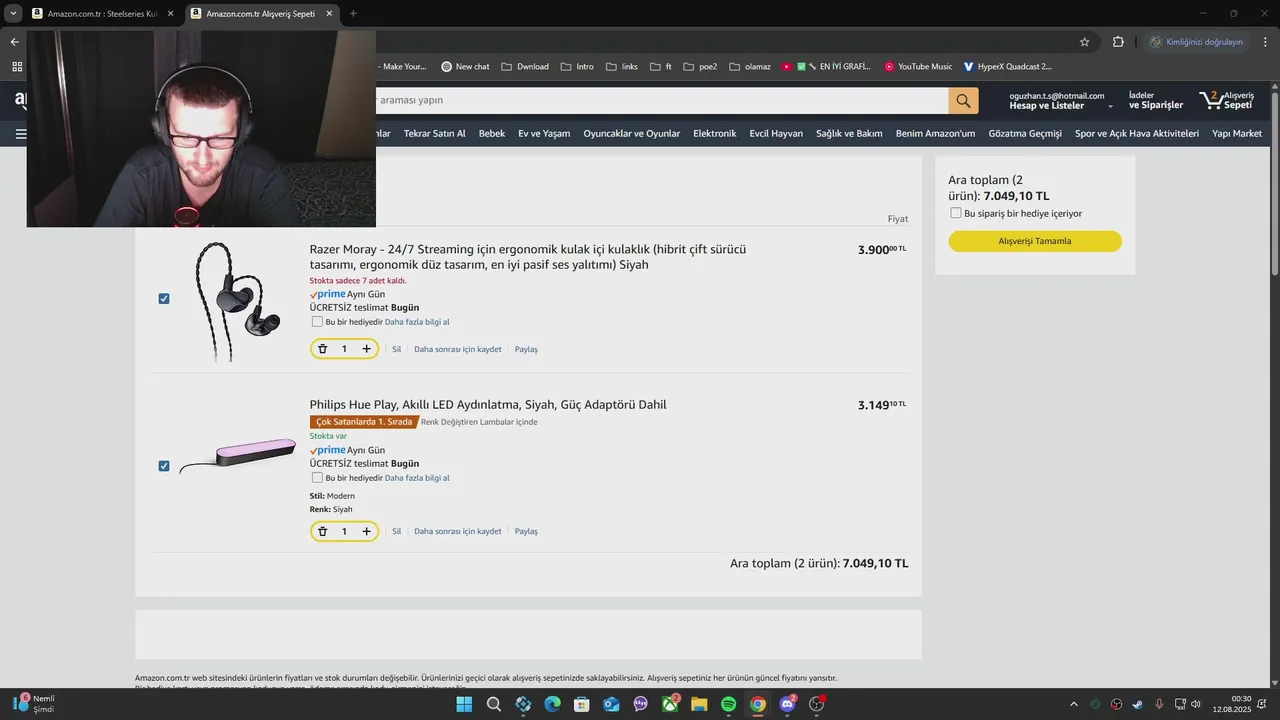Open the Chrome extensions puzzle icon
Viewport: 1280px width, 720px height.
1118,42
